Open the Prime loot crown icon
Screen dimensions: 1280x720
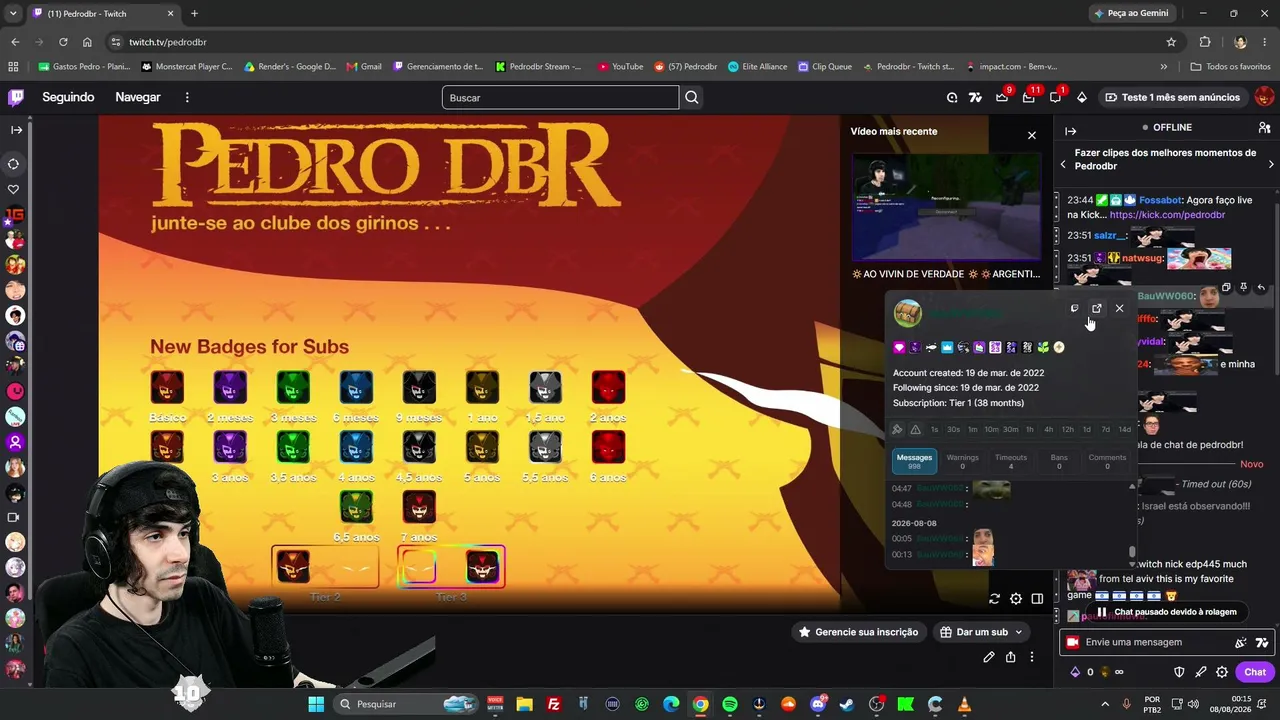tap(1002, 97)
